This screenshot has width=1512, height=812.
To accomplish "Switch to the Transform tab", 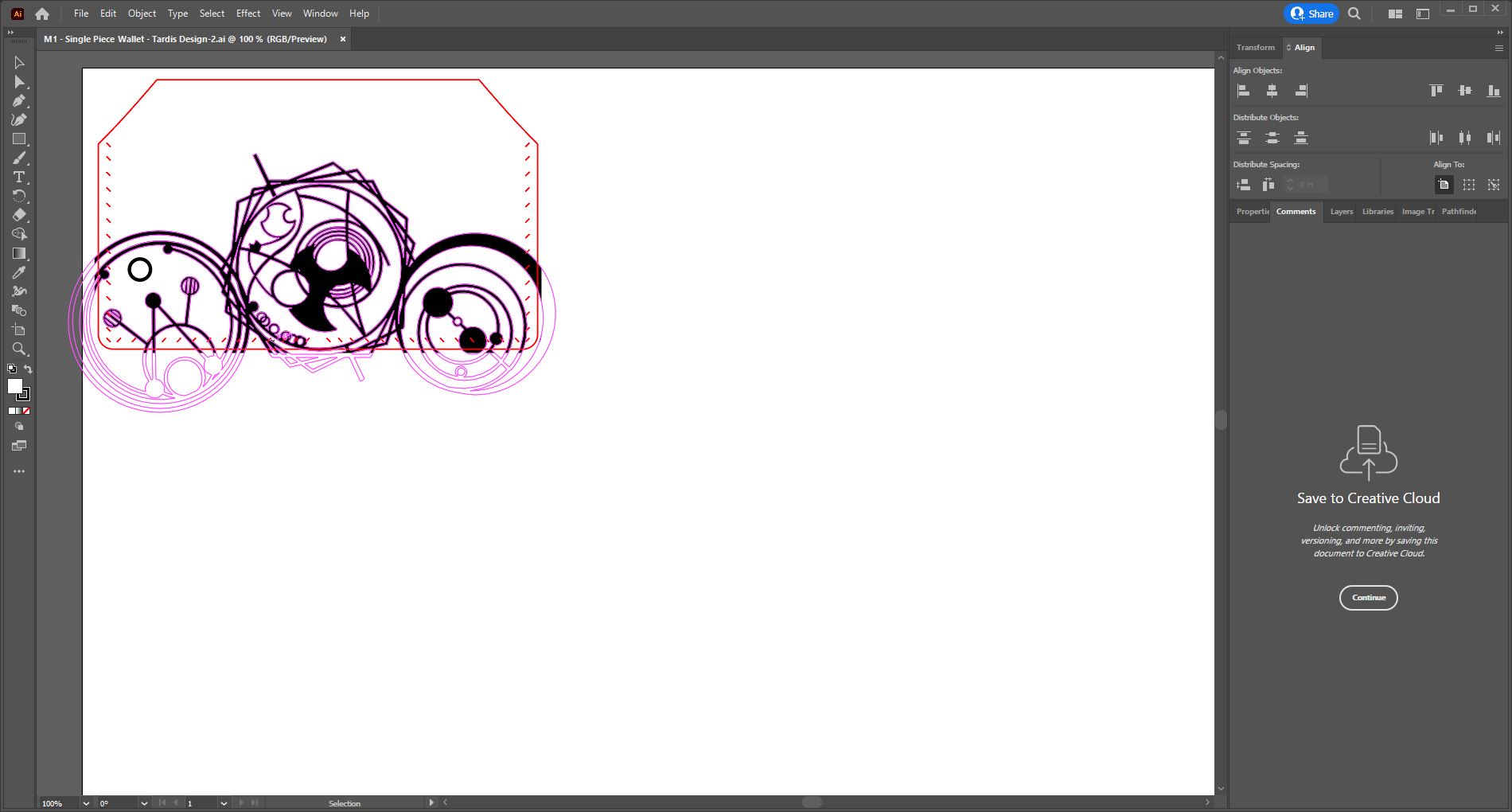I will pyautogui.click(x=1256, y=48).
